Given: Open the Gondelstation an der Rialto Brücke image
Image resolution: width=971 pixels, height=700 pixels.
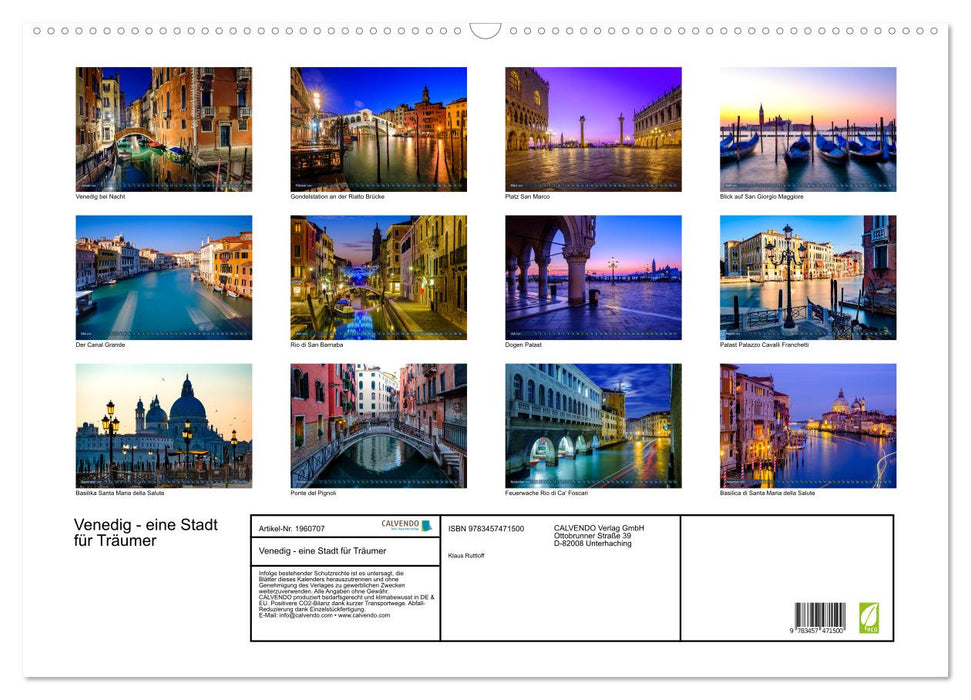Looking at the screenshot, I should click(x=379, y=128).
